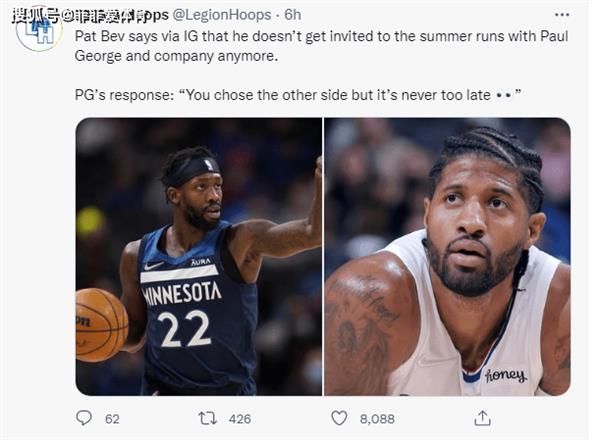Click the tweet text about Pat Bev
The width and height of the screenshot is (600, 440).
321,46
